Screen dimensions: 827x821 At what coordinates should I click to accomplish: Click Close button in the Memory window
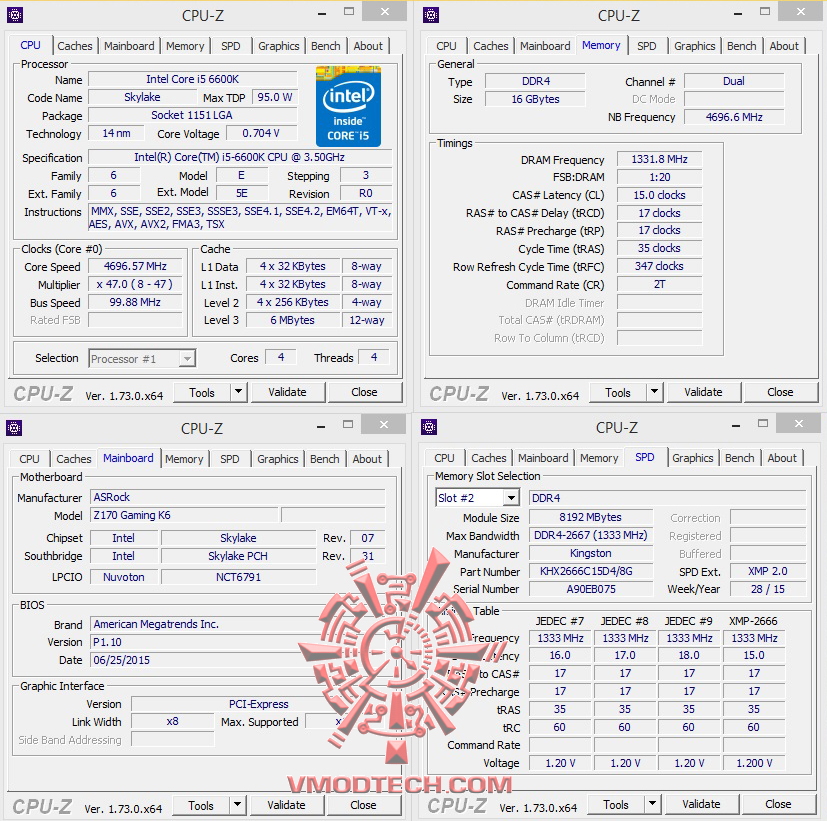tap(781, 392)
